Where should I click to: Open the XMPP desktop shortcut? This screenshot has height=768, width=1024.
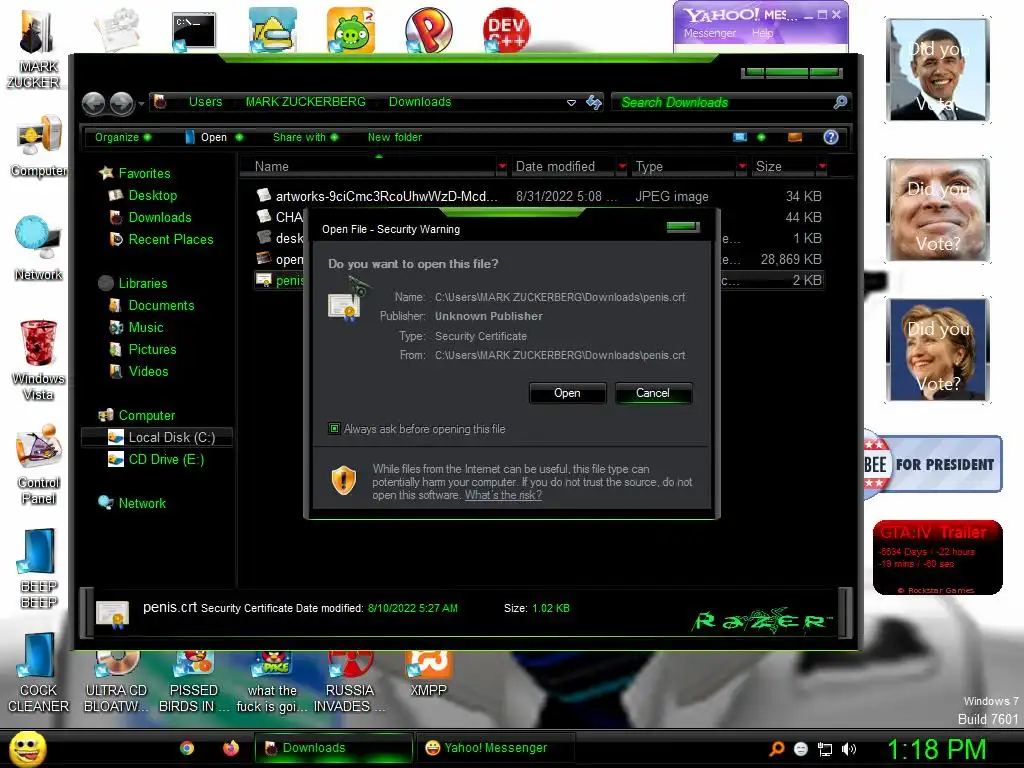coord(428,674)
